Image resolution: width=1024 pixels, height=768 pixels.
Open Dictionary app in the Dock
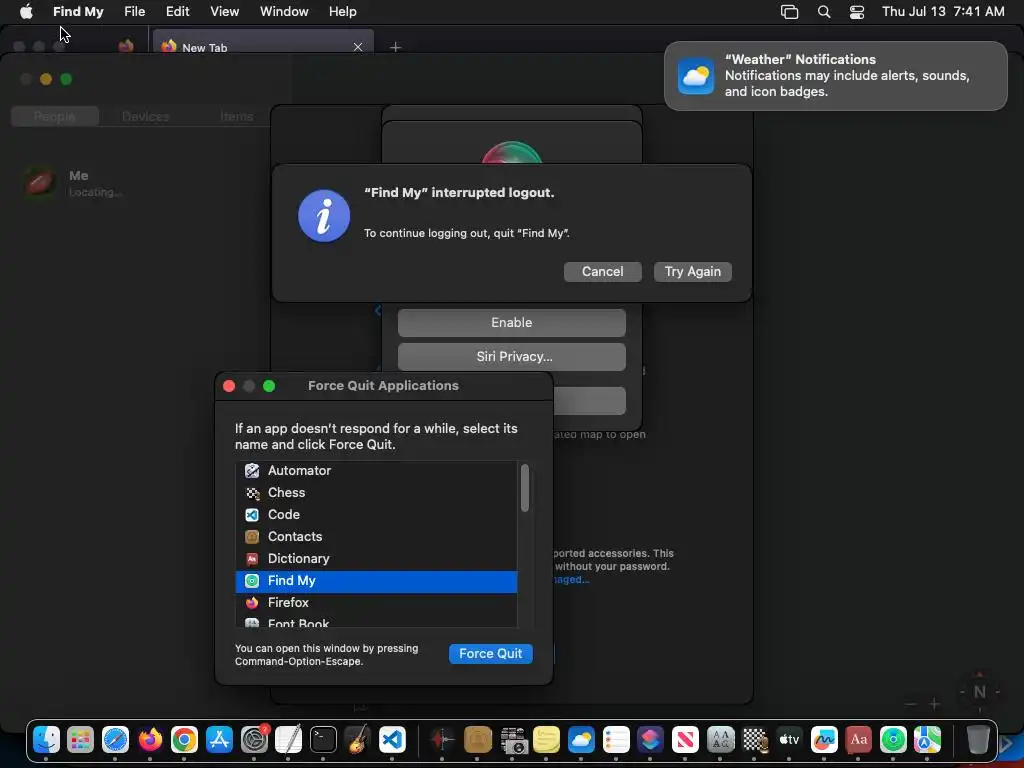[x=859, y=740]
